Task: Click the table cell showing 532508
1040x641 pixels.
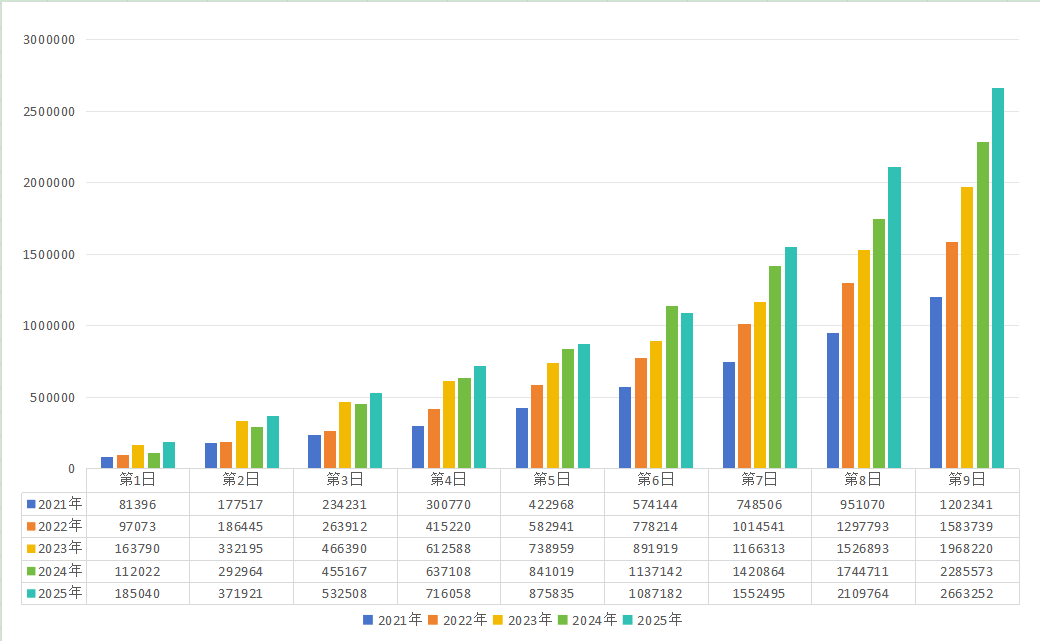Action: 345,593
